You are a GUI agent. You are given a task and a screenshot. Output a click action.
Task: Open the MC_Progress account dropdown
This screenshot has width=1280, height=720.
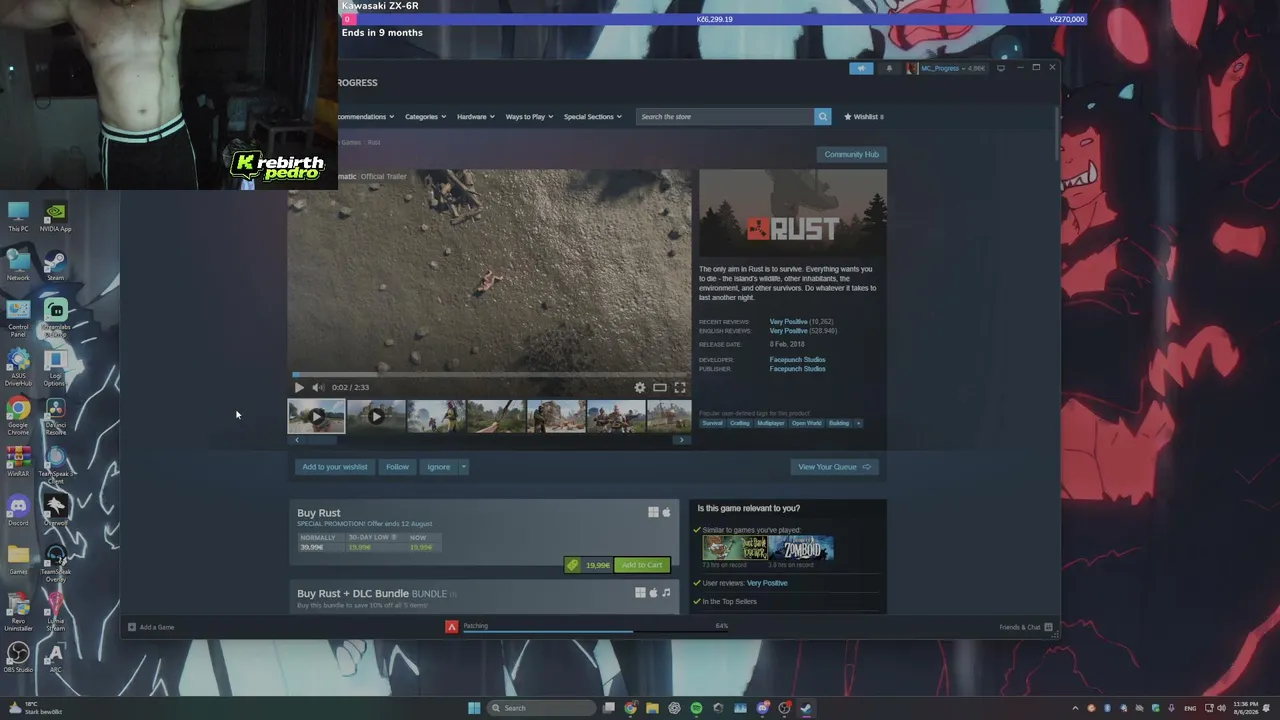946,68
